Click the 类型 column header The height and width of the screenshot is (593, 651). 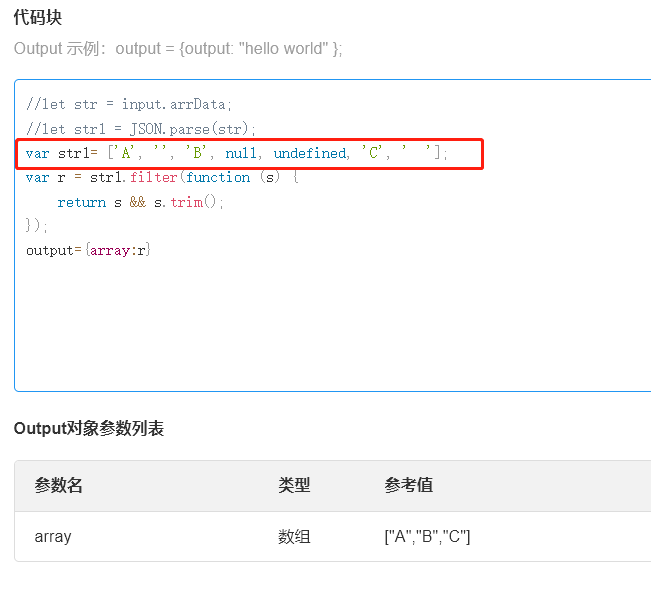[294, 486]
